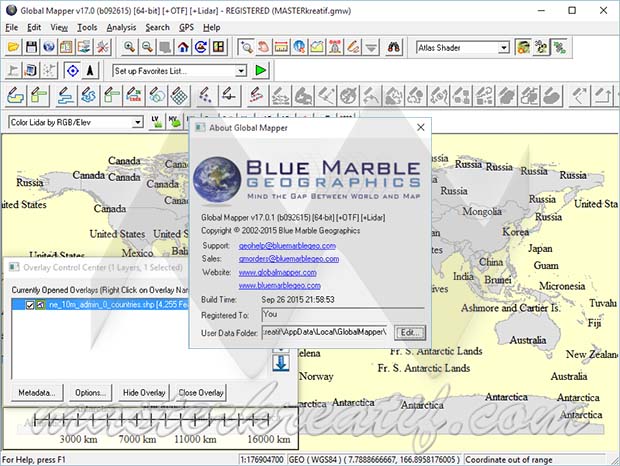Open the Analysis menu
This screenshot has width=620, height=466.
click(121, 27)
